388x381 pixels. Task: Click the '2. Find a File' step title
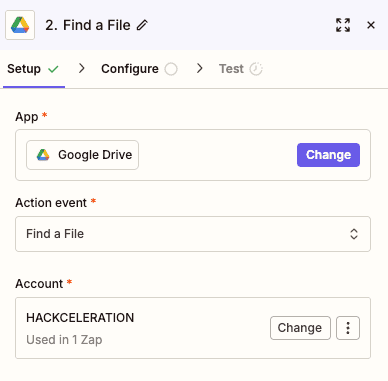[x=88, y=25]
